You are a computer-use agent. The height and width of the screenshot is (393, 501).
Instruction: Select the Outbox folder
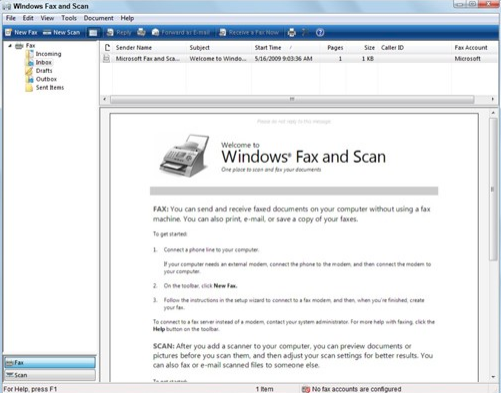click(x=46, y=79)
